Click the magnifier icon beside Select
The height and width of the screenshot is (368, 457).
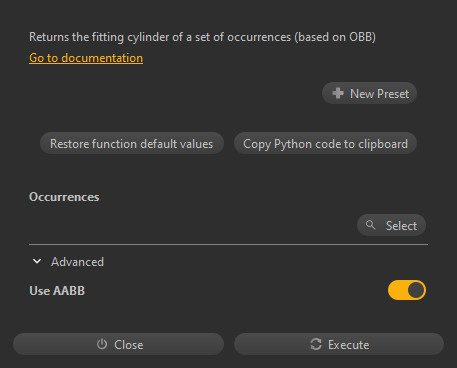(370, 225)
